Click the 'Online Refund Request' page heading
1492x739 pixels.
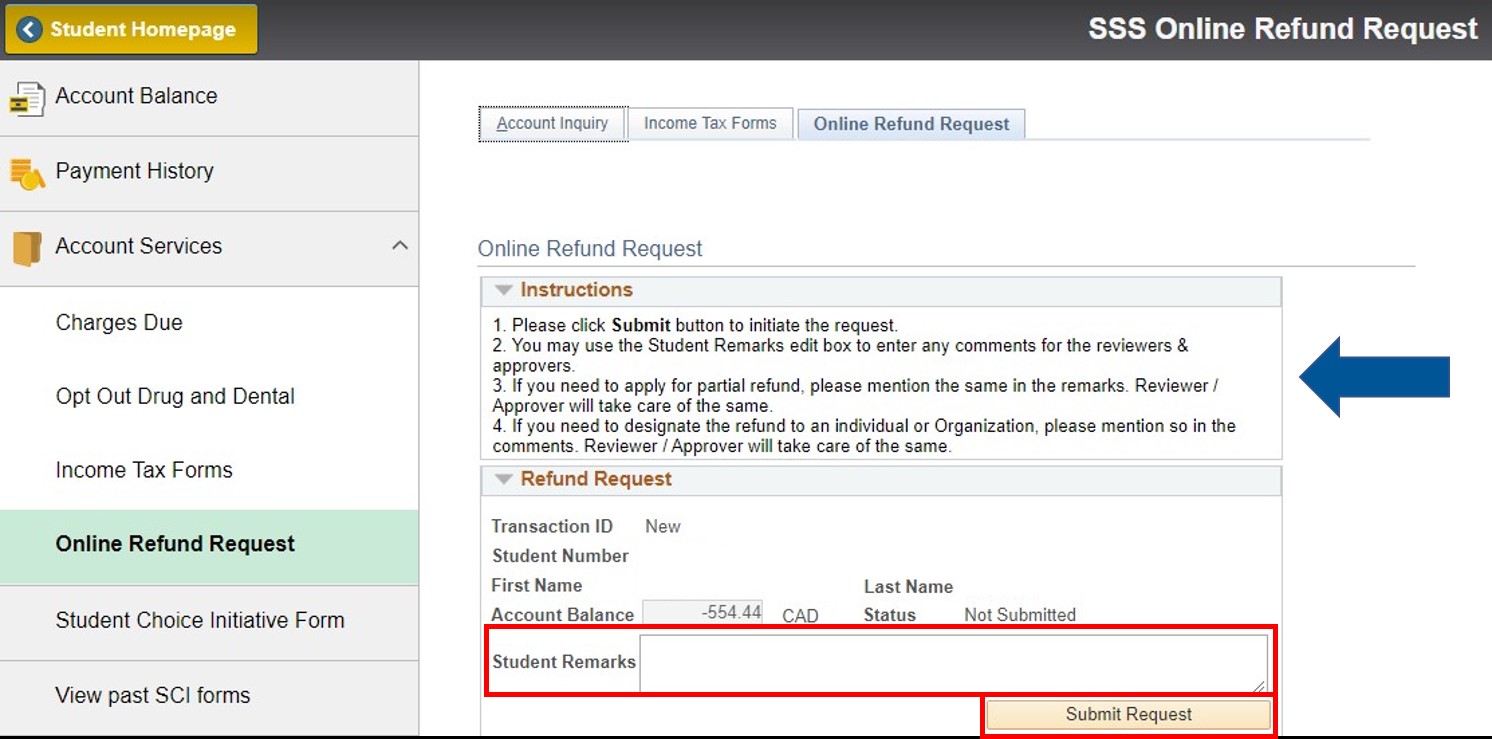[590, 249]
